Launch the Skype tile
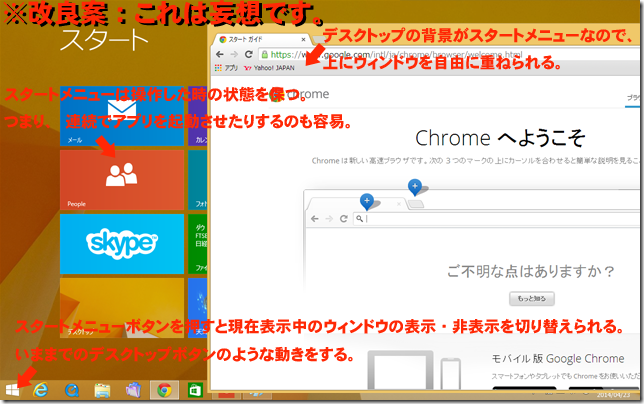 (122, 244)
